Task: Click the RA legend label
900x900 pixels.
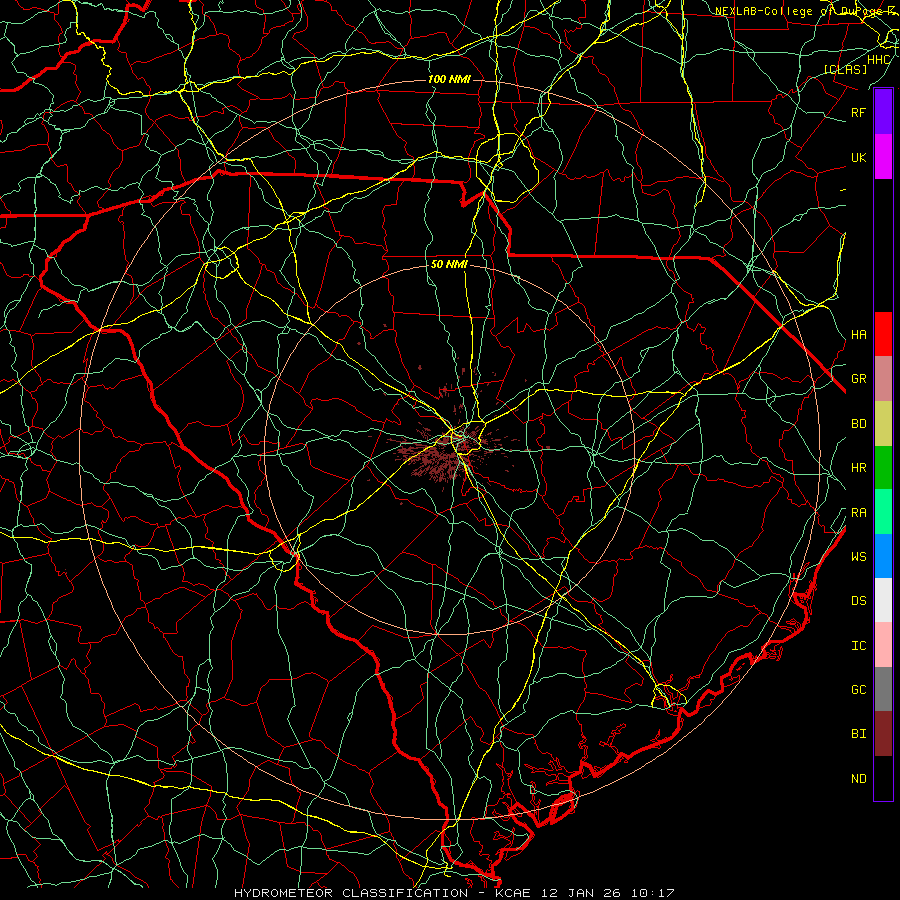Action: 858,513
